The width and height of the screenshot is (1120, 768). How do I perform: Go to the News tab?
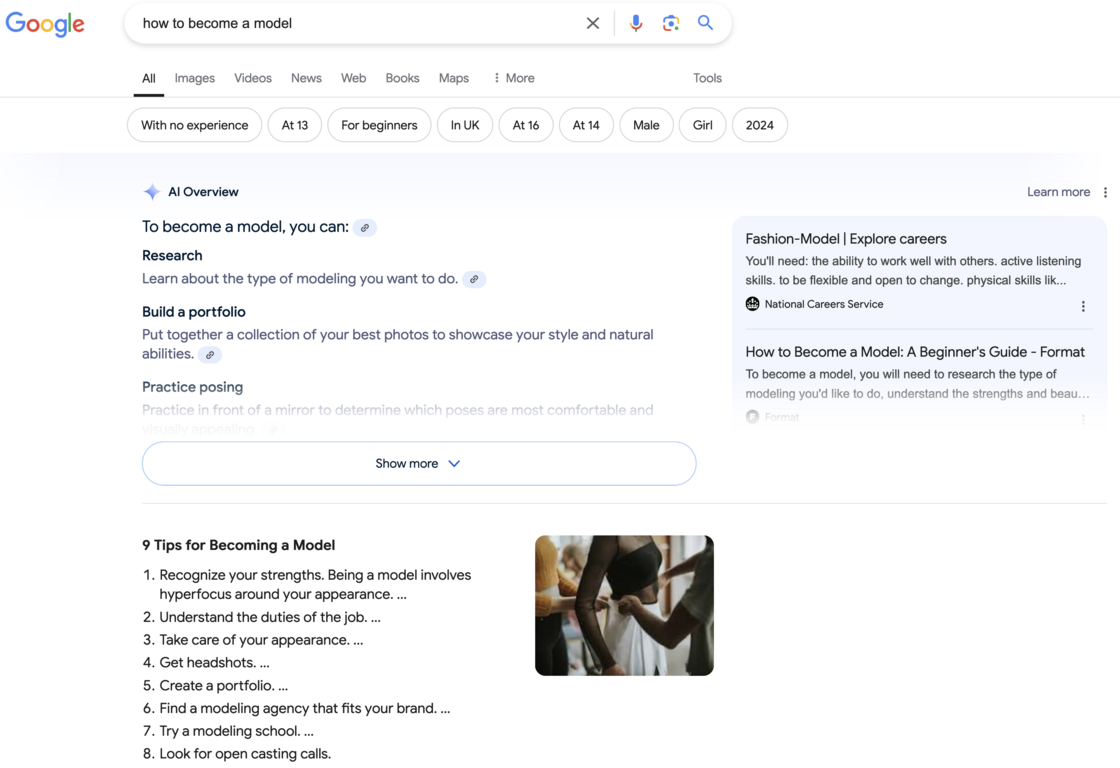(306, 78)
